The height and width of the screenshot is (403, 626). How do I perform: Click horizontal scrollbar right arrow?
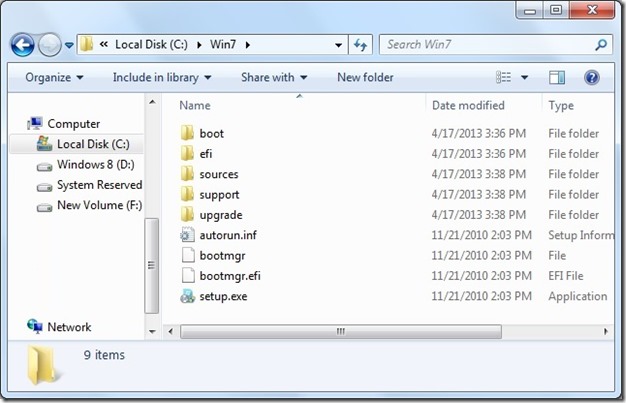[x=606, y=332]
